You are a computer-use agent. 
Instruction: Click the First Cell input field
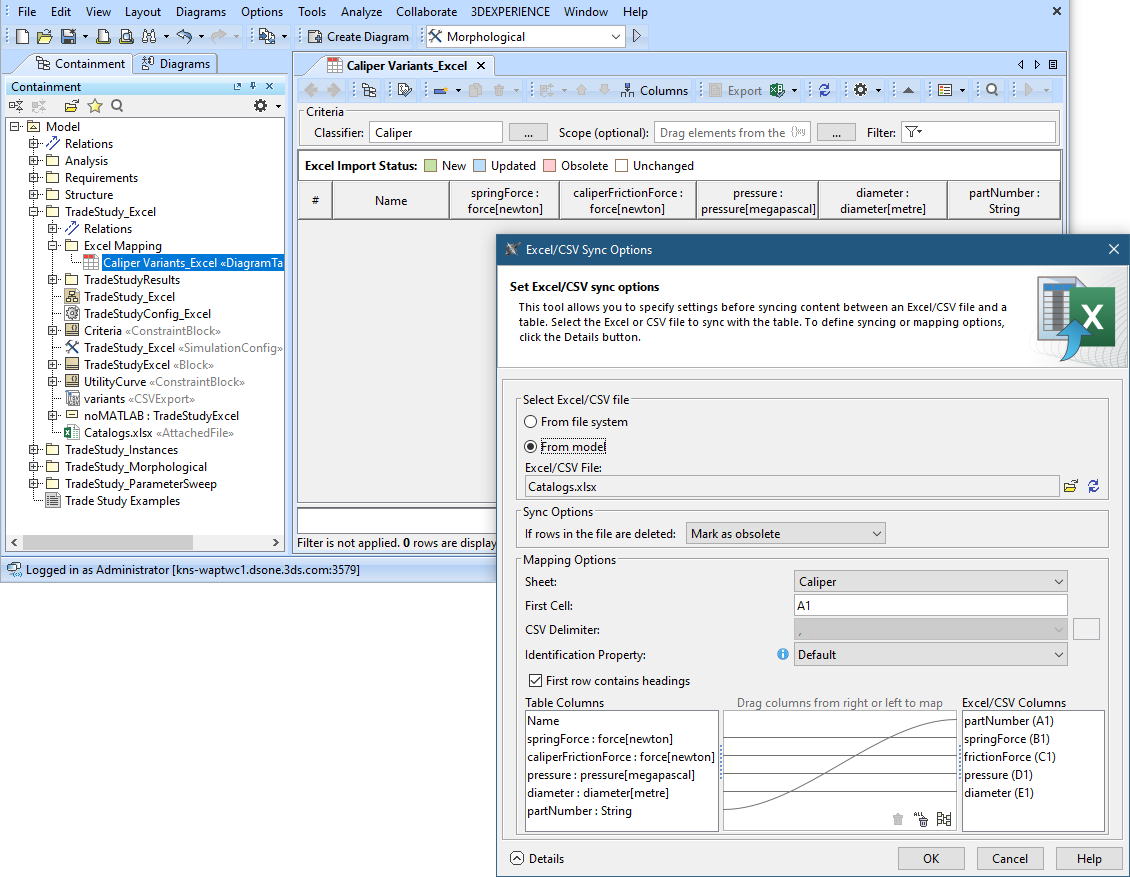coord(930,606)
